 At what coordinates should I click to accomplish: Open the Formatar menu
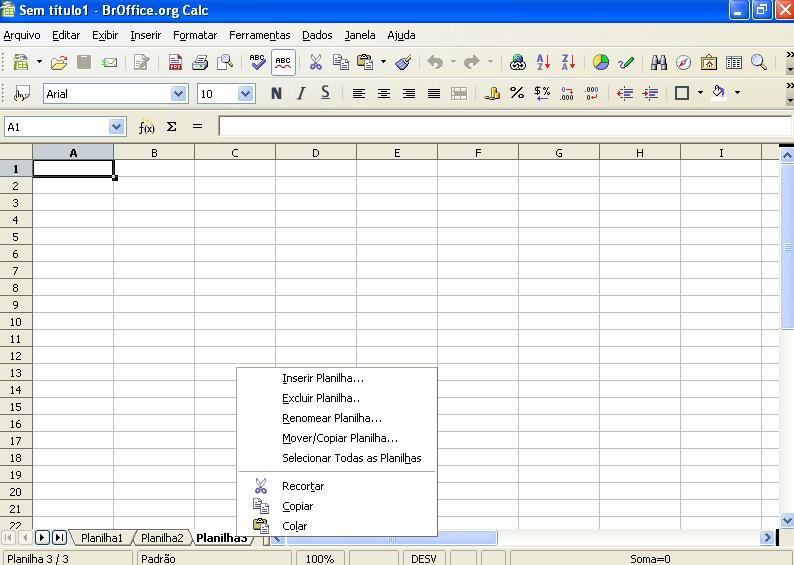(x=194, y=35)
